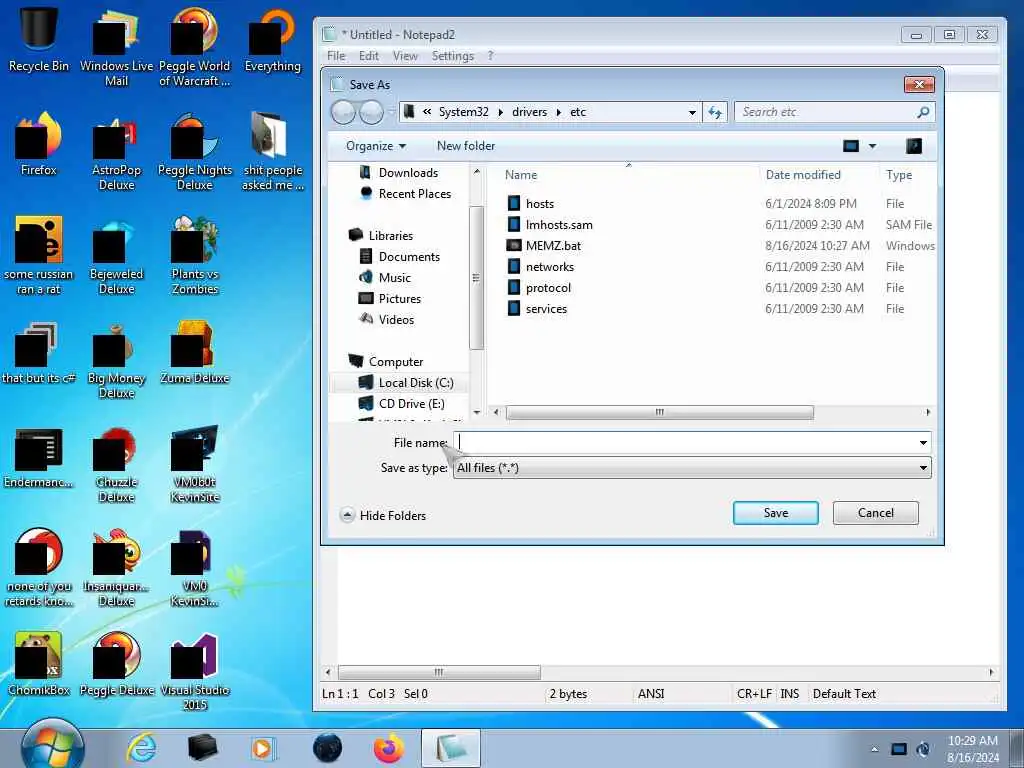Click the search magnifier in Search etc box
Screen dimensions: 1024x768
(x=923, y=112)
